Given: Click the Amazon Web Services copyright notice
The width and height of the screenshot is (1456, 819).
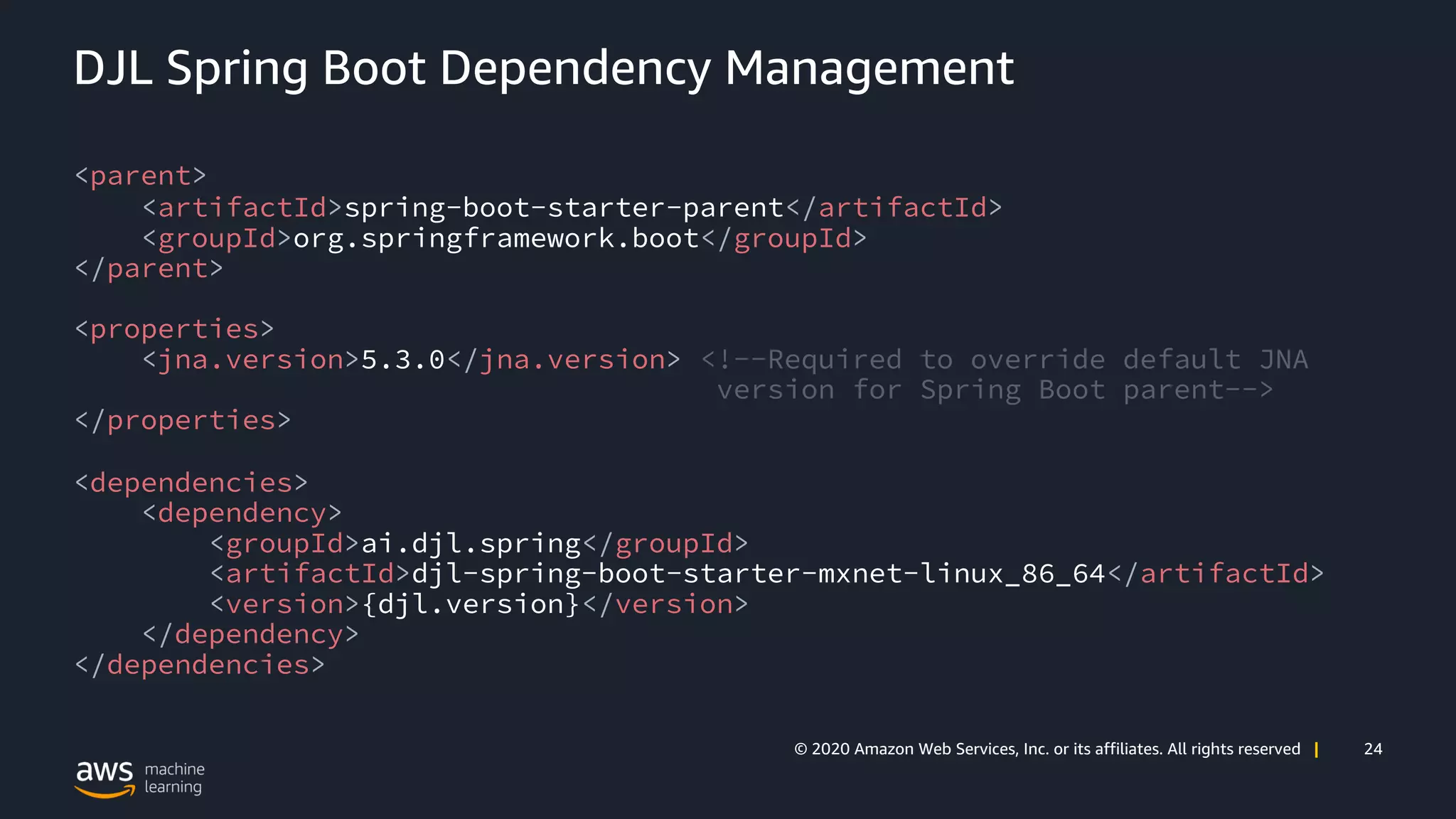Looking at the screenshot, I should pos(1046,749).
